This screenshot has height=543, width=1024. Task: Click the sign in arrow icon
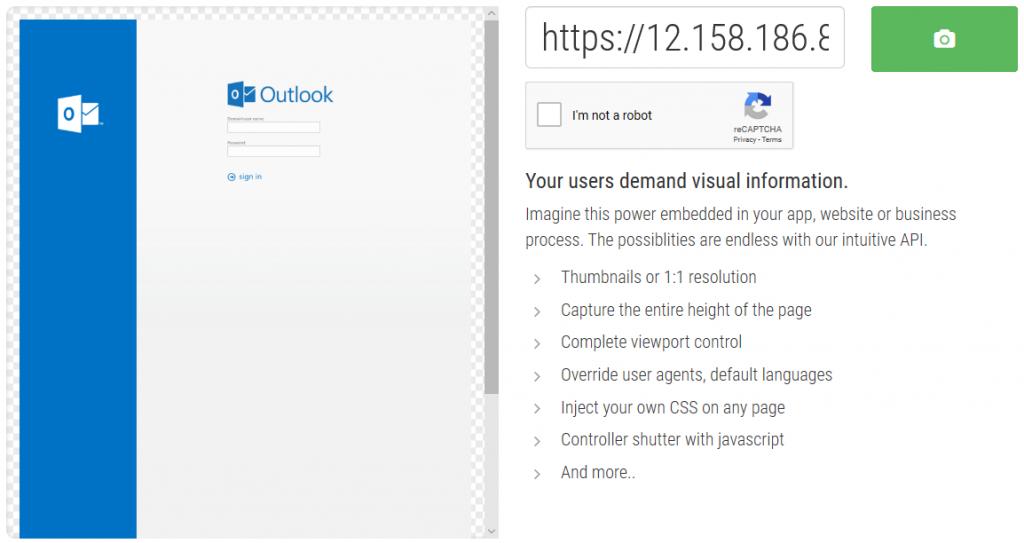click(x=231, y=177)
